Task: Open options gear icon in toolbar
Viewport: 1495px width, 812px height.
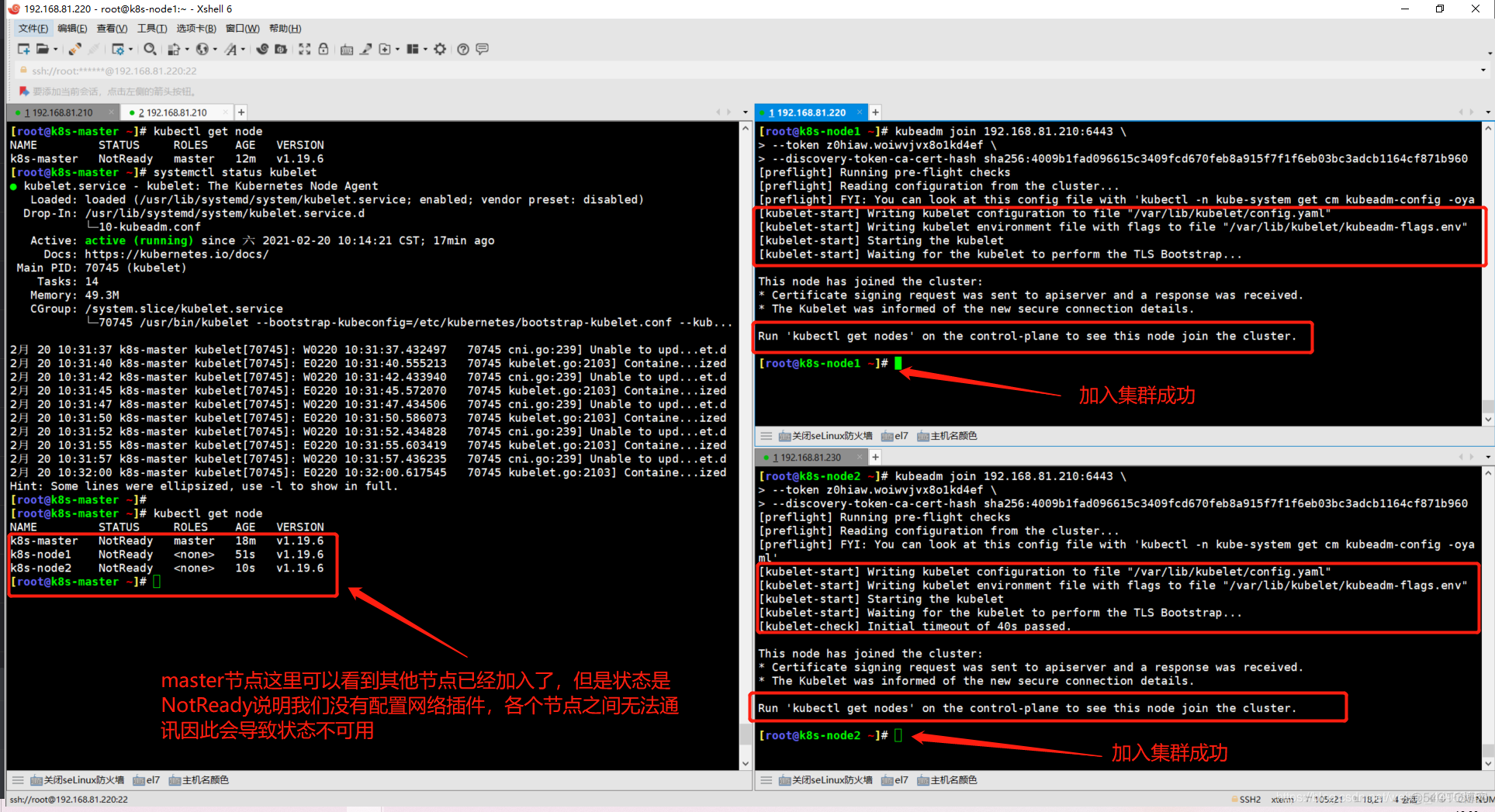Action: click(x=440, y=49)
